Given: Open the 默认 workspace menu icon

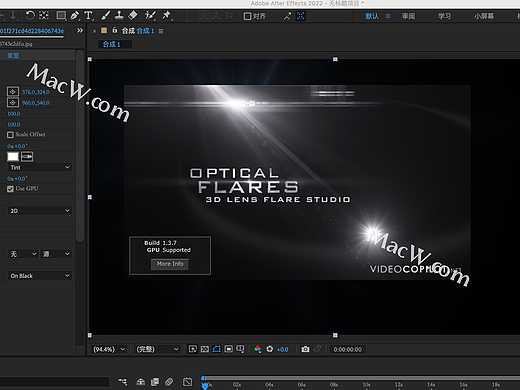Looking at the screenshot, I should pyautogui.click(x=388, y=16).
